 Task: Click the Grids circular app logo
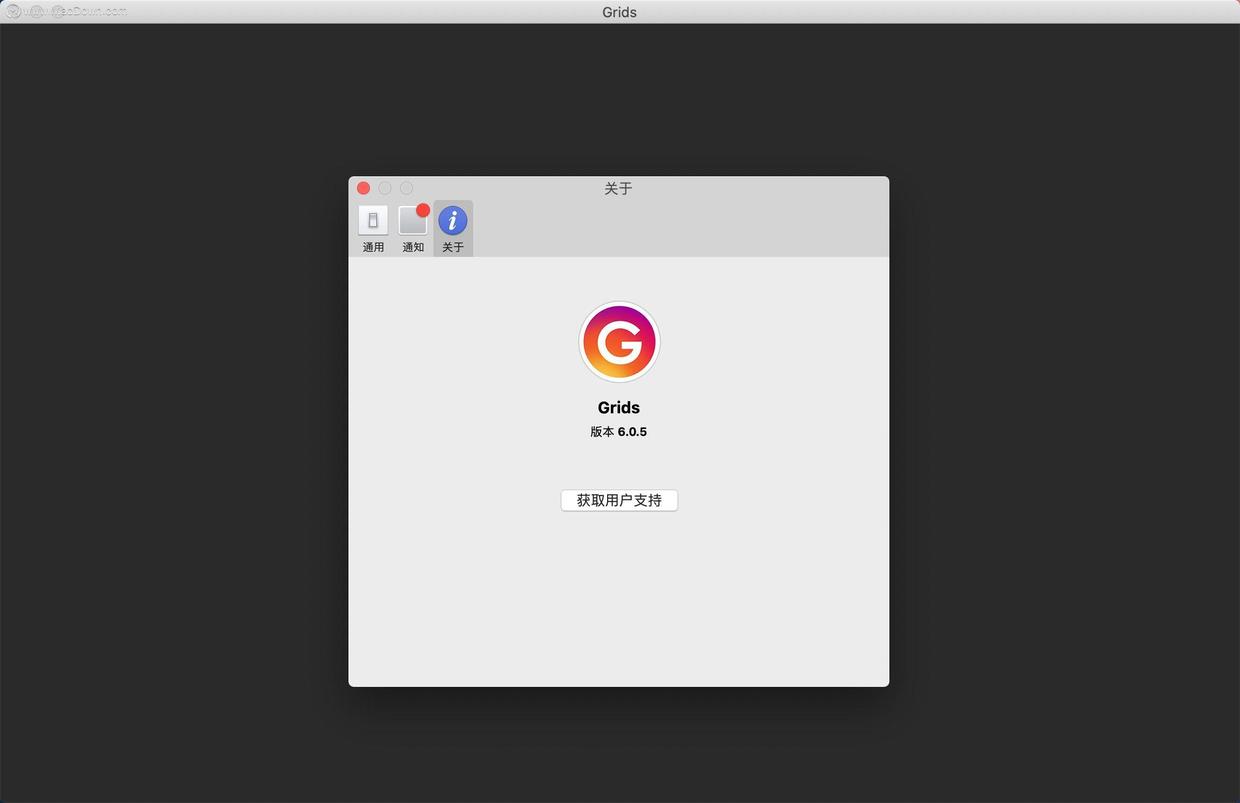[x=619, y=341]
